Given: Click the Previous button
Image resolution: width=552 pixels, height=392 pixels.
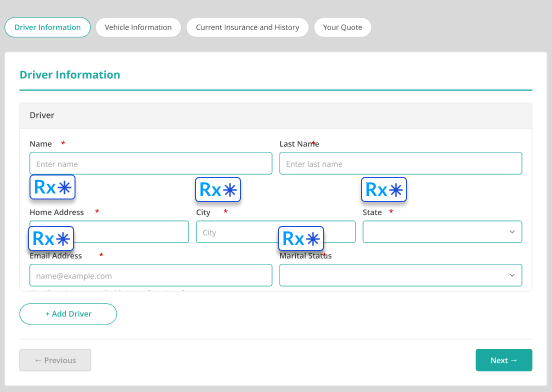Looking at the screenshot, I should 55,360.
